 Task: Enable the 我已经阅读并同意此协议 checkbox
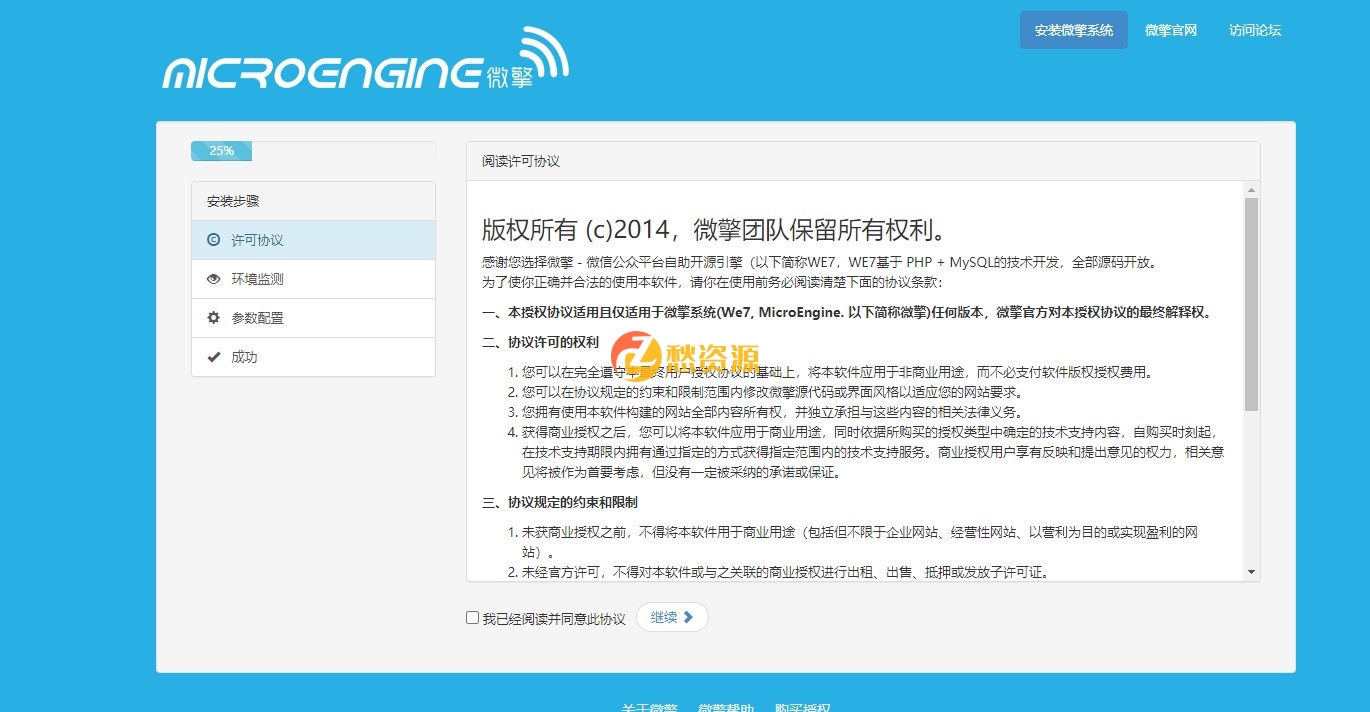471,617
